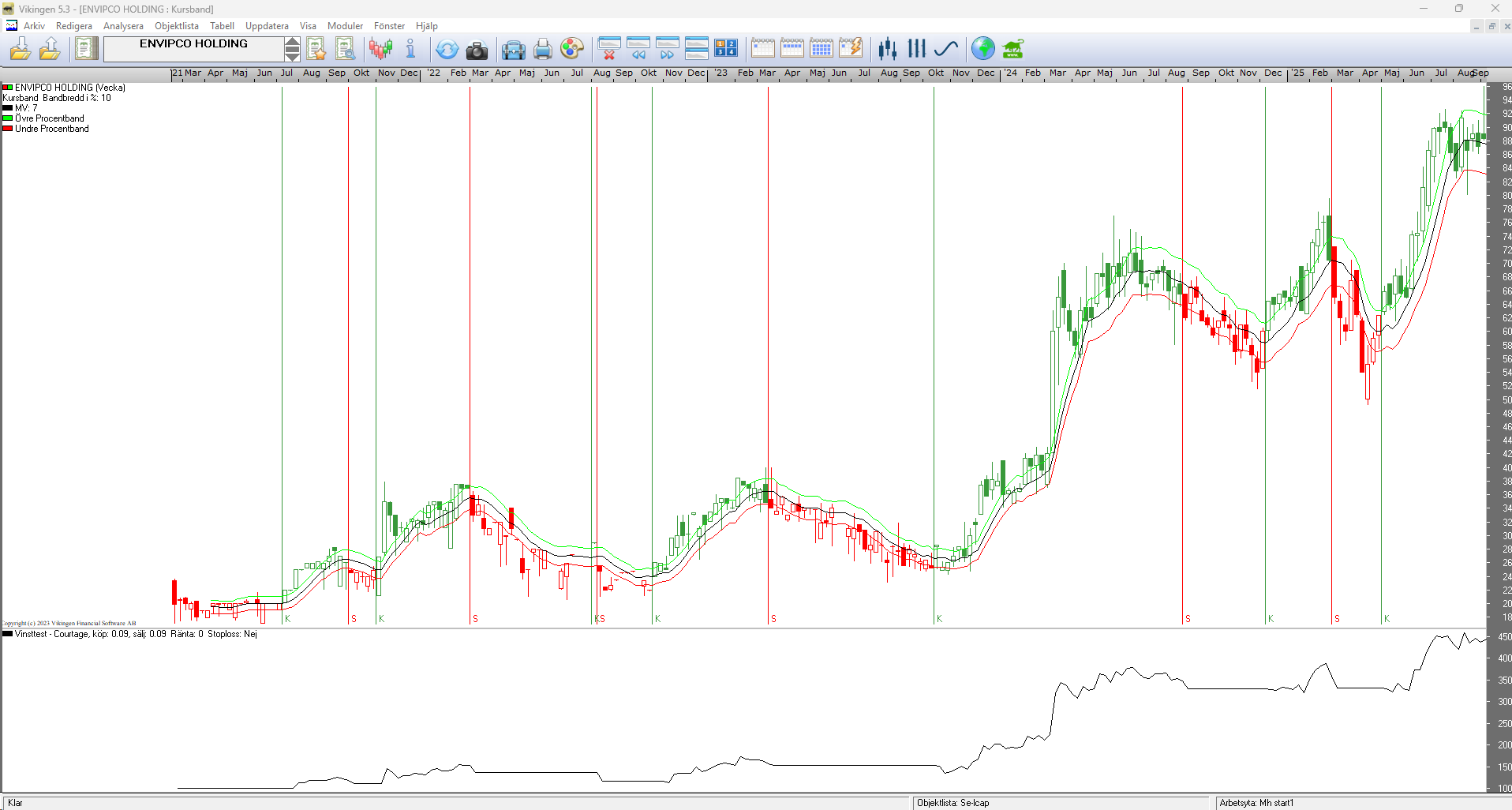This screenshot has height=810, width=1512.
Task: Open the Fönster menu
Action: pos(389,26)
